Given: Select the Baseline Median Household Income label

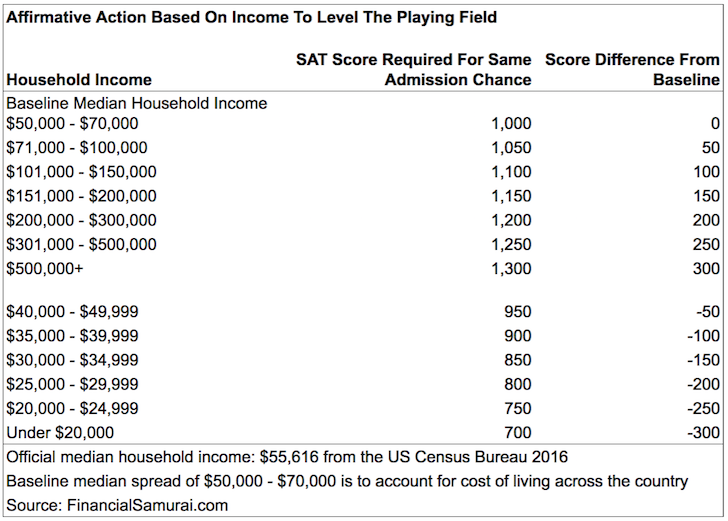Looking at the screenshot, I should pyautogui.click(x=137, y=103).
